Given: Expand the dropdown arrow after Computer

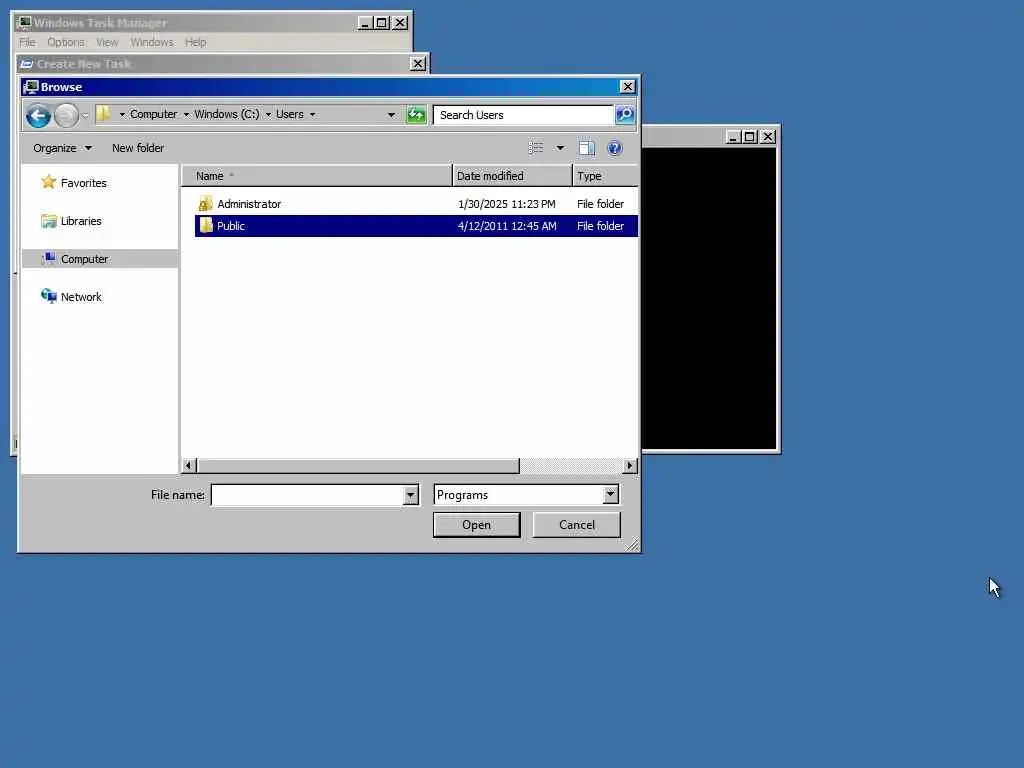Looking at the screenshot, I should [186, 115].
